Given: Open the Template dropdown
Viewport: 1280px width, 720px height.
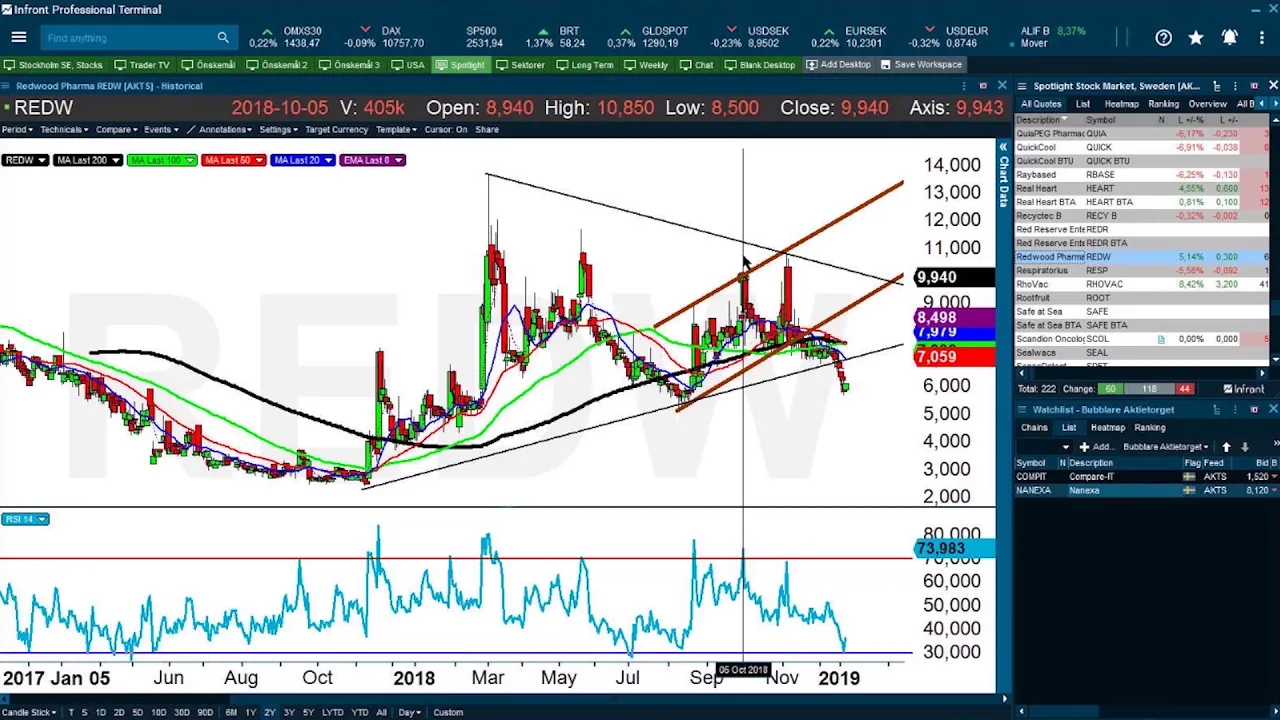Looking at the screenshot, I should click(397, 130).
